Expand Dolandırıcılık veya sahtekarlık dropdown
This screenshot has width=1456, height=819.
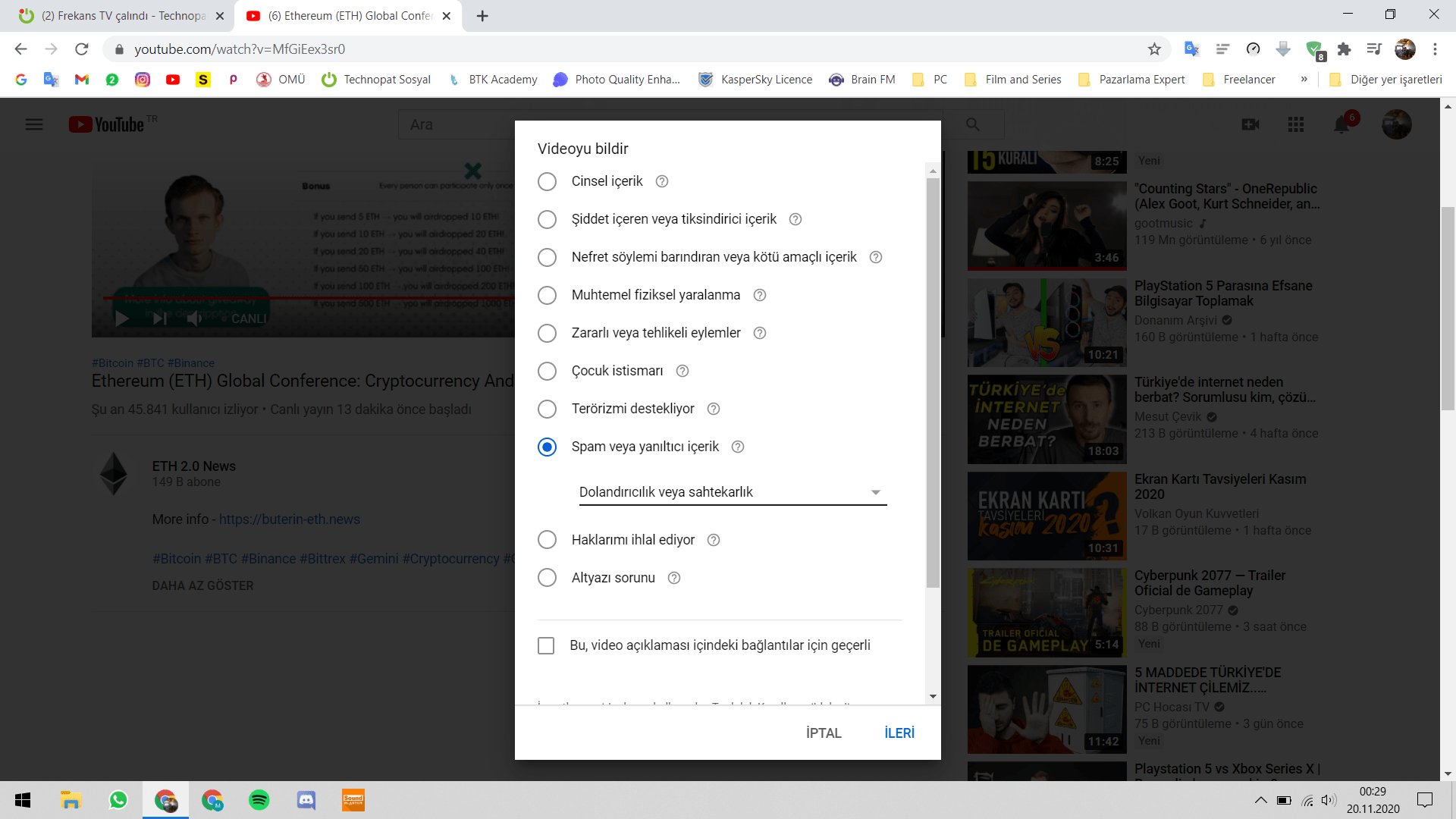(x=876, y=492)
